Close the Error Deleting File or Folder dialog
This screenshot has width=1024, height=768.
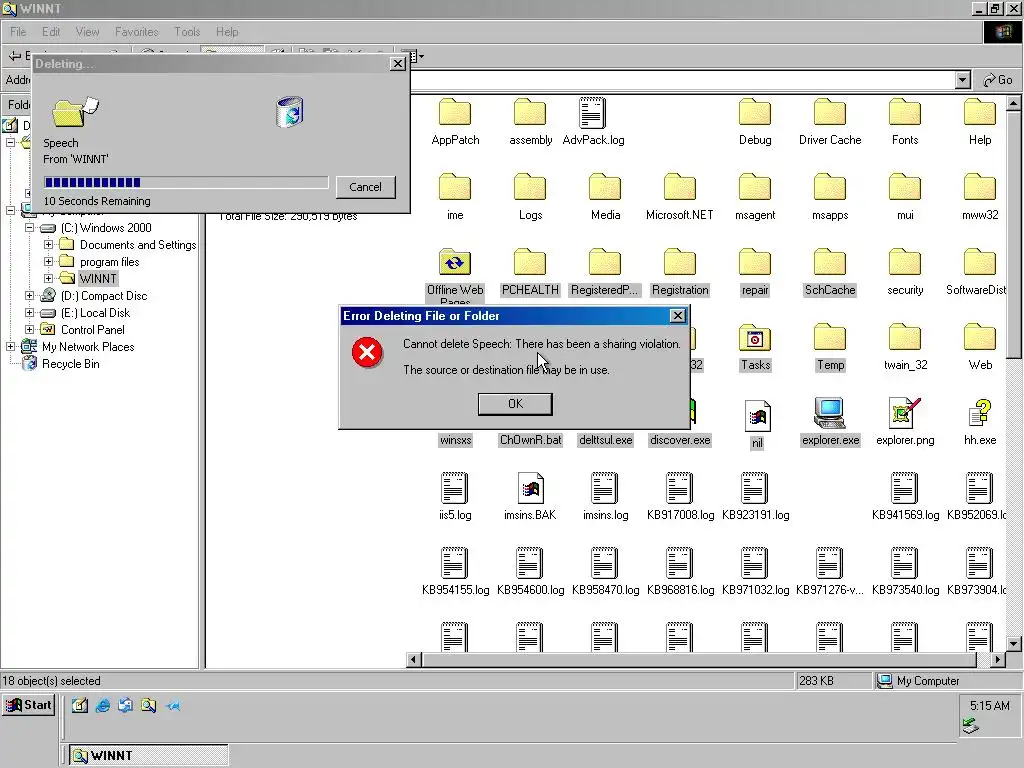[678, 315]
